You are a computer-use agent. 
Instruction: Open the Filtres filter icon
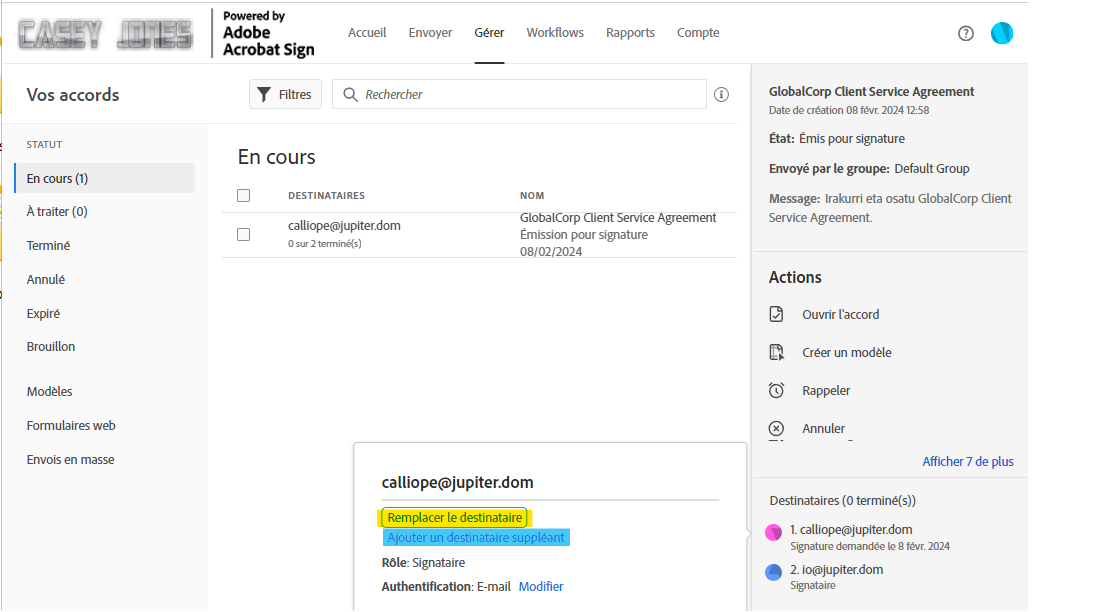pyautogui.click(x=286, y=93)
